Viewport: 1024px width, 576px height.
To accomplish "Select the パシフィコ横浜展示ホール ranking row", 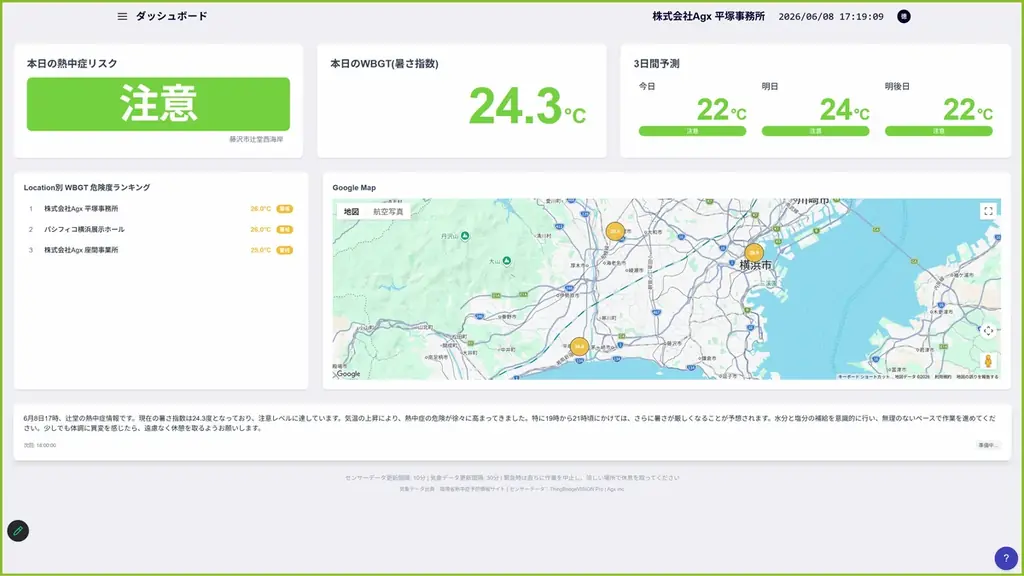I will (x=160, y=229).
